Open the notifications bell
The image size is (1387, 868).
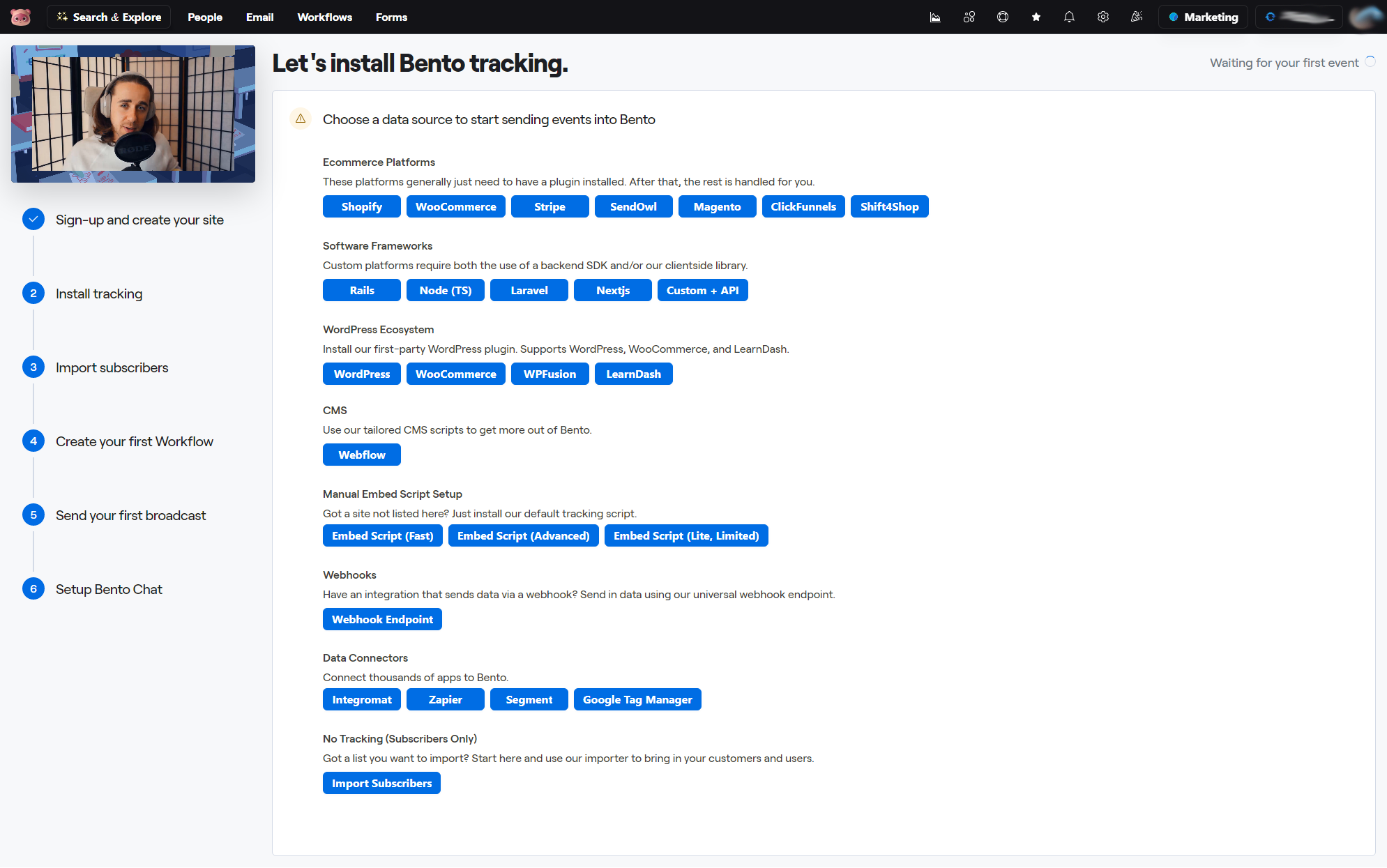tap(1069, 17)
